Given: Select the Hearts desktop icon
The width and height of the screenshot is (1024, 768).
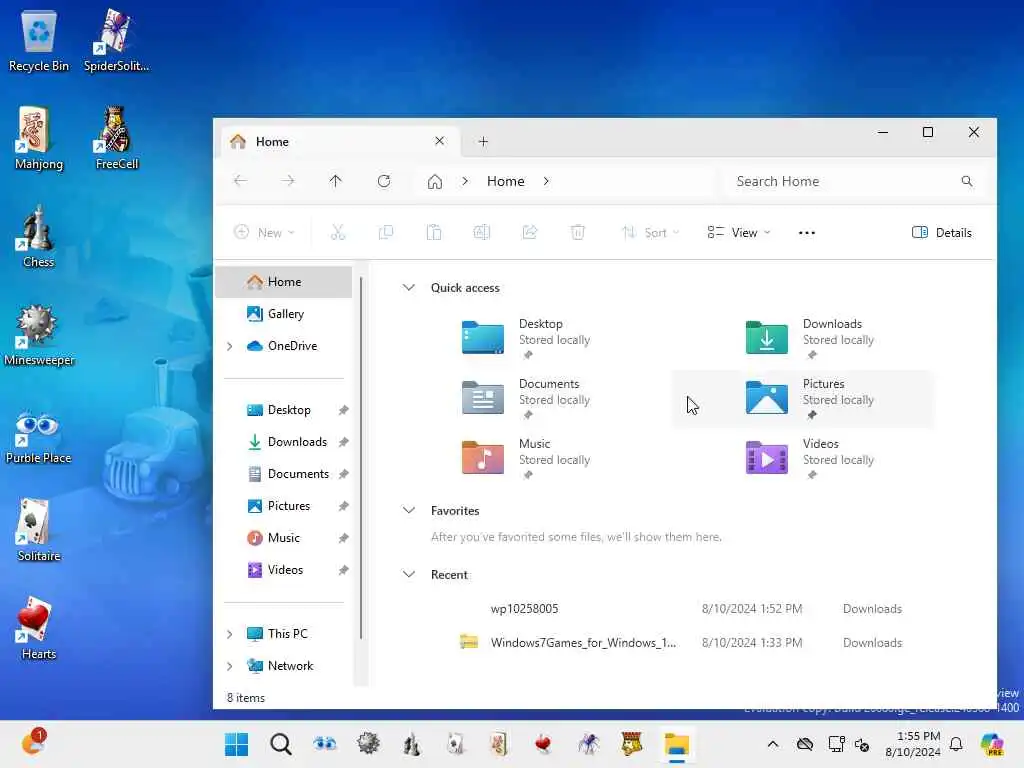Looking at the screenshot, I should coord(39,628).
